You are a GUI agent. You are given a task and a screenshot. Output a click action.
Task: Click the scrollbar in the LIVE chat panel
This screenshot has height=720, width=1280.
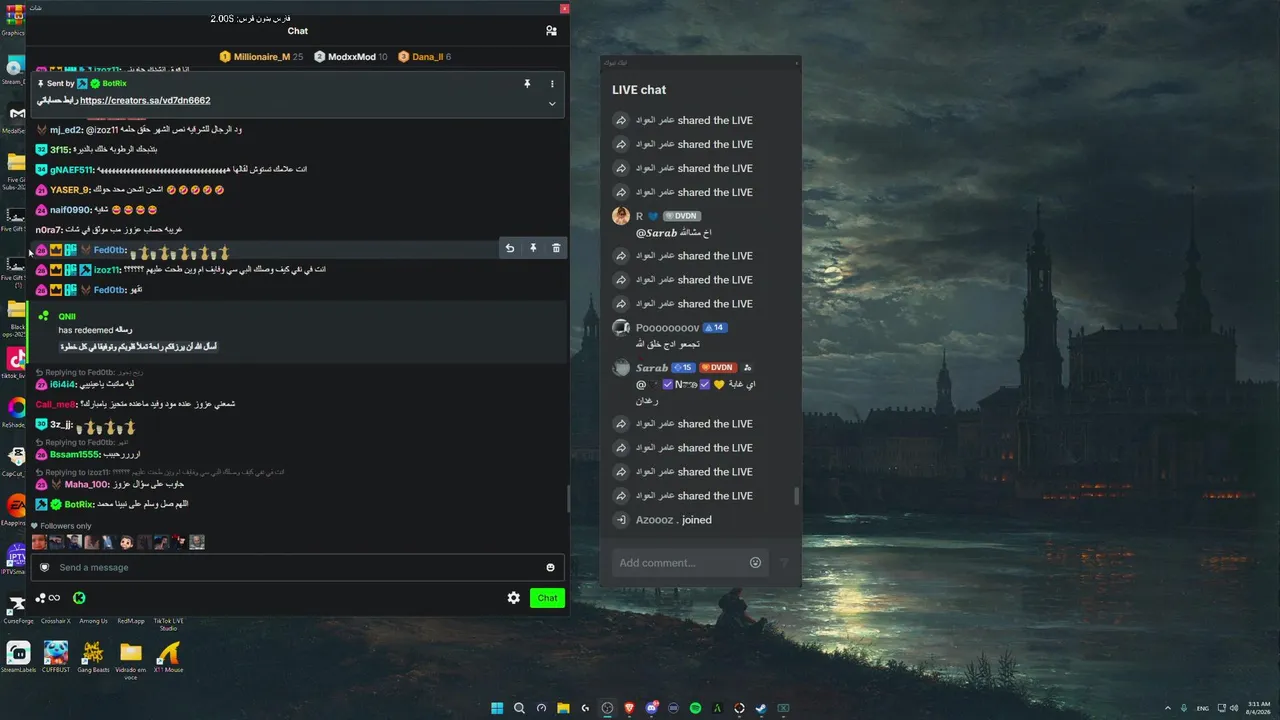[797, 496]
